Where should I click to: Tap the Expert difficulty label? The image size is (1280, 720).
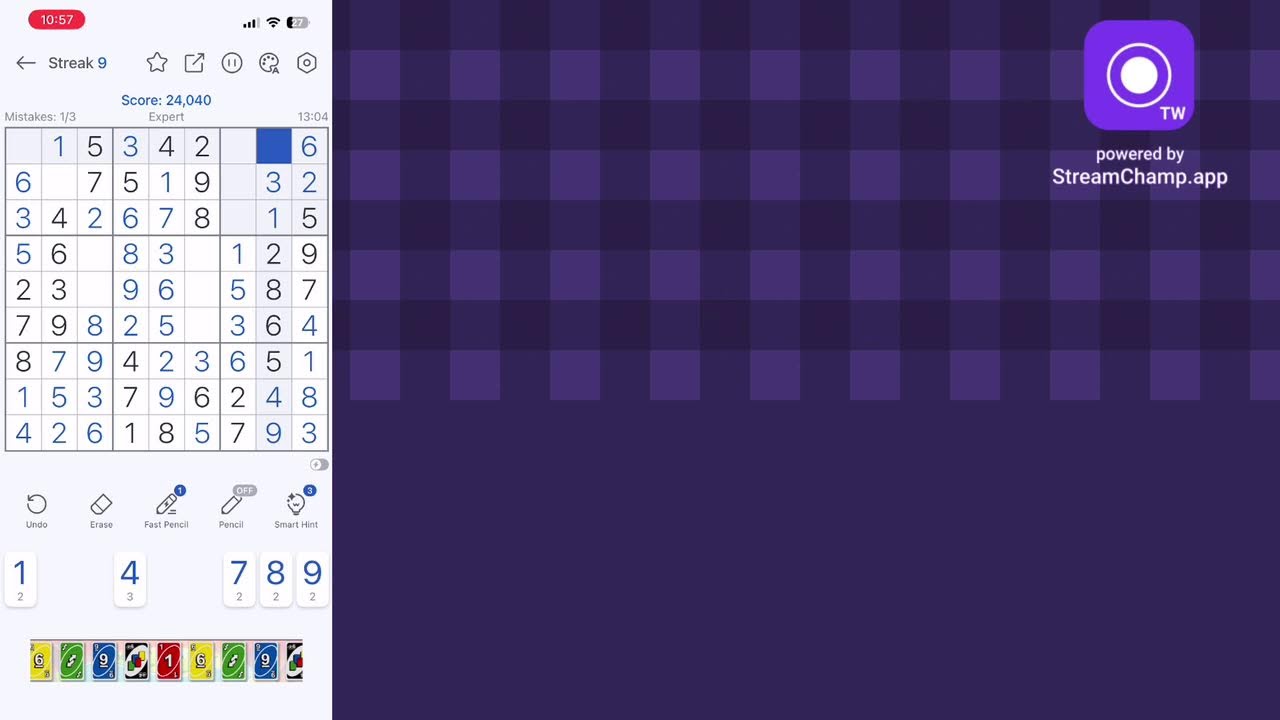tap(166, 117)
